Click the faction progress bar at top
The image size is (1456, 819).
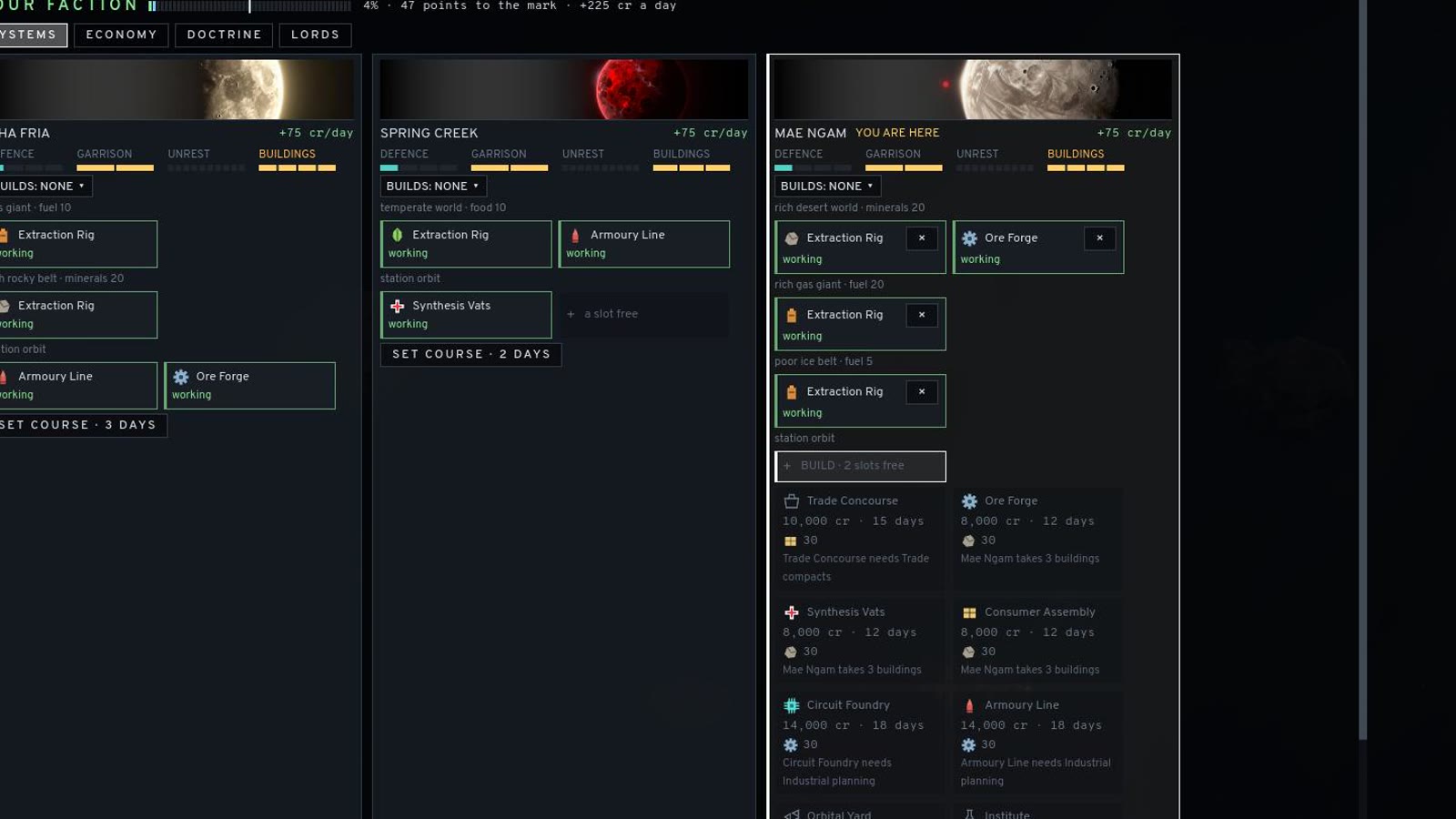click(249, 5)
